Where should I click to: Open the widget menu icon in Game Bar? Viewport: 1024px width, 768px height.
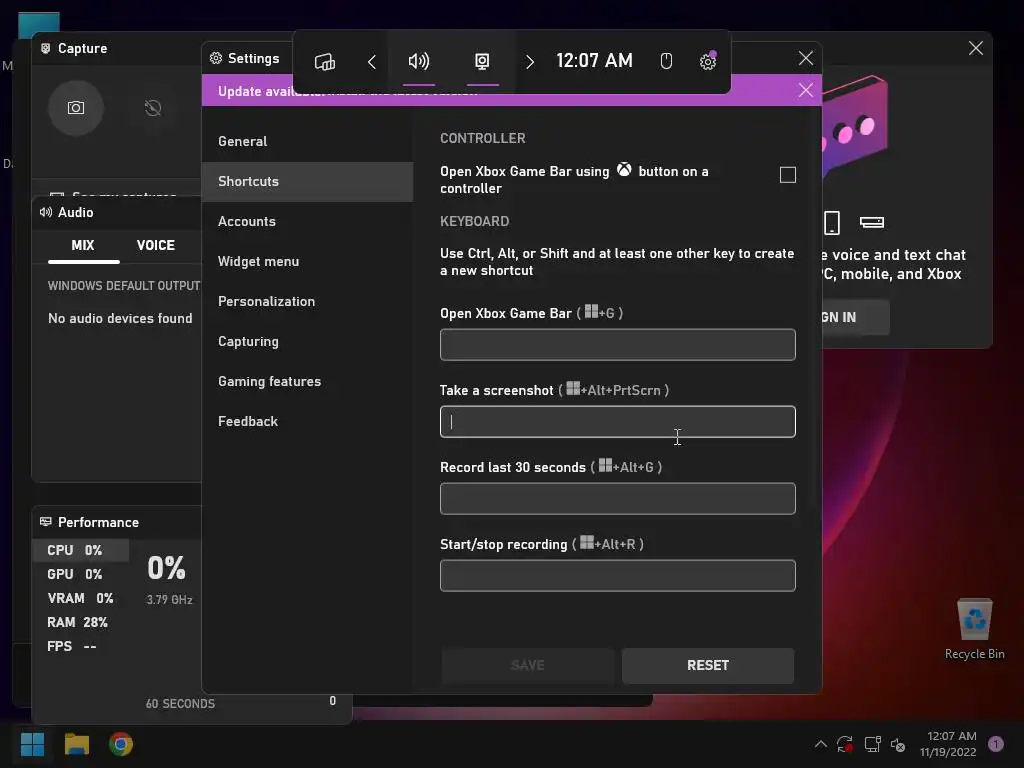pos(325,61)
